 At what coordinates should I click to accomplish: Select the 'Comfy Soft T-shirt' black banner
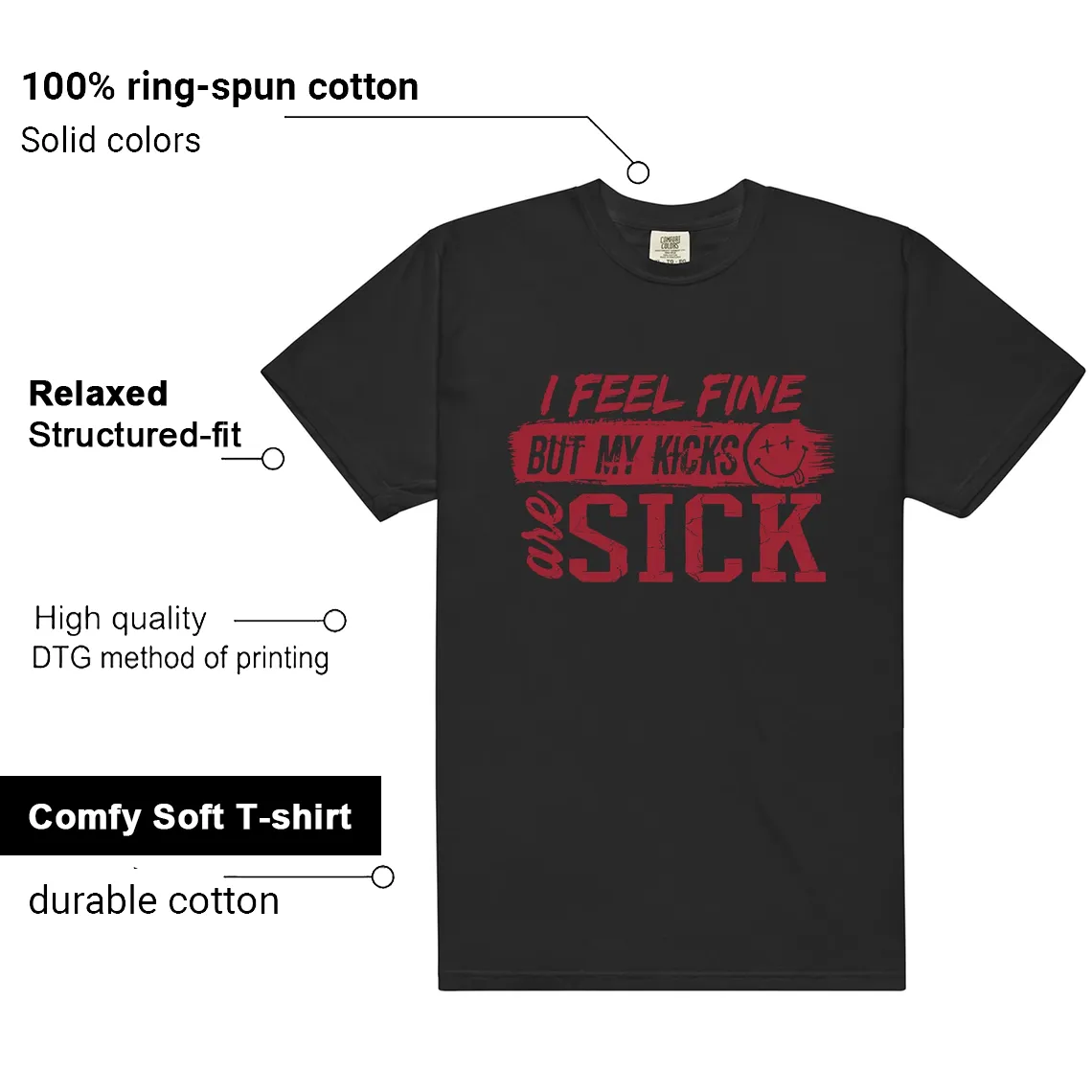pyautogui.click(x=190, y=815)
